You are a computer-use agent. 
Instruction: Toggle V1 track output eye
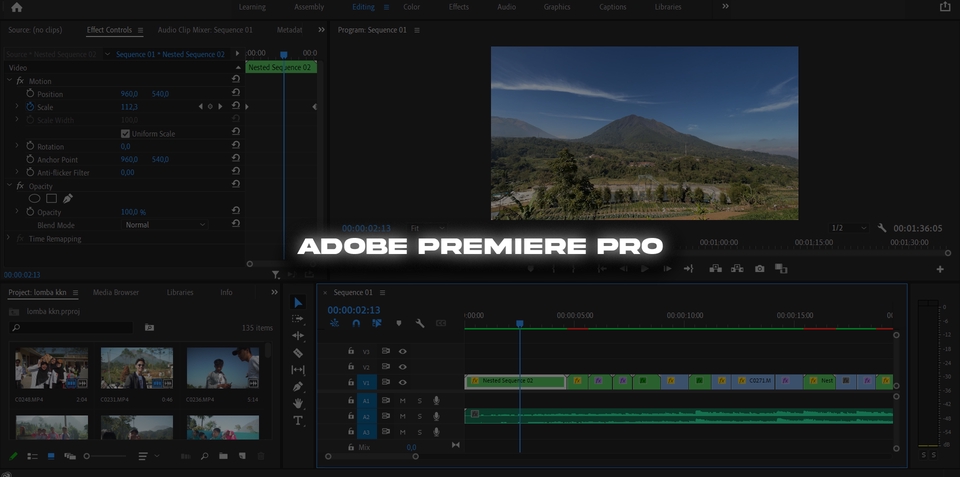(402, 382)
